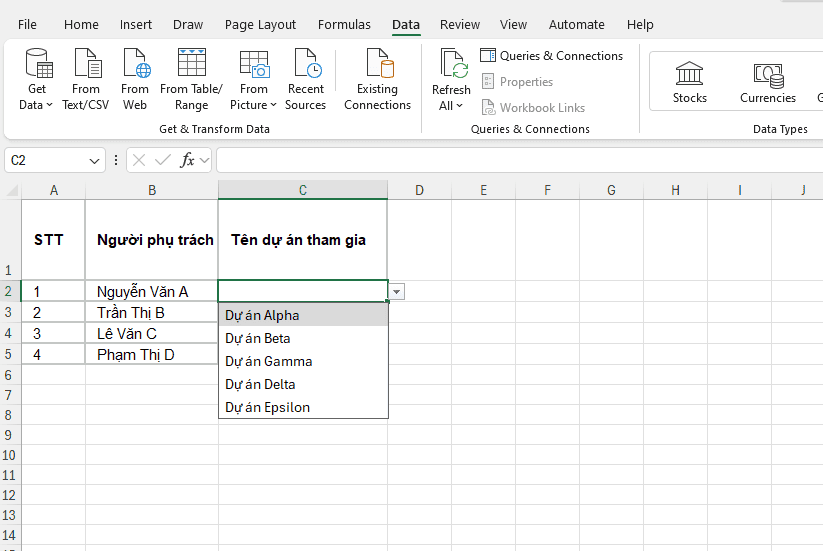Switch to the View tab
823x551 pixels.
pos(513,25)
